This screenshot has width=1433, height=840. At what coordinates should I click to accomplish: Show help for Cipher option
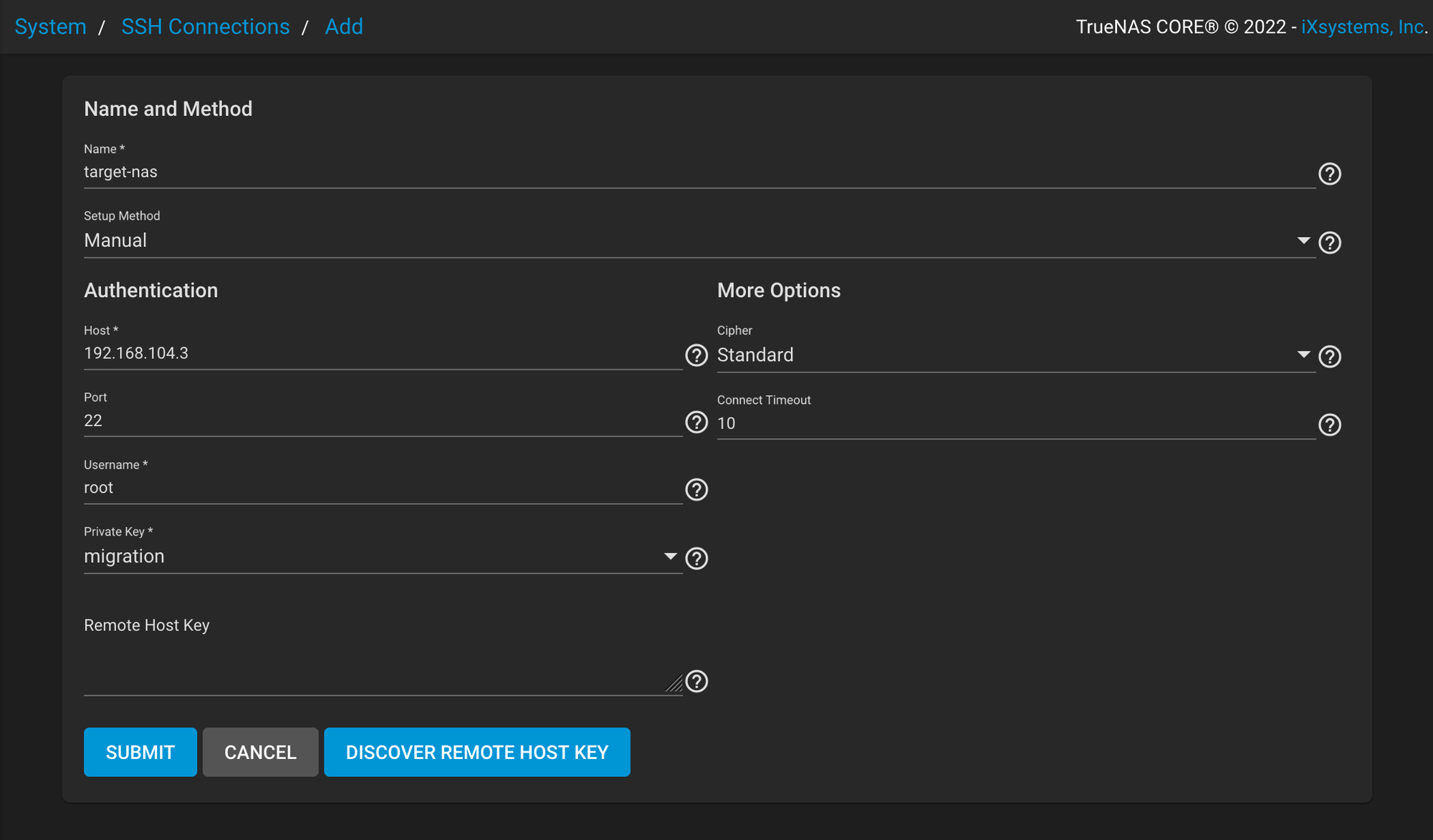1330,357
